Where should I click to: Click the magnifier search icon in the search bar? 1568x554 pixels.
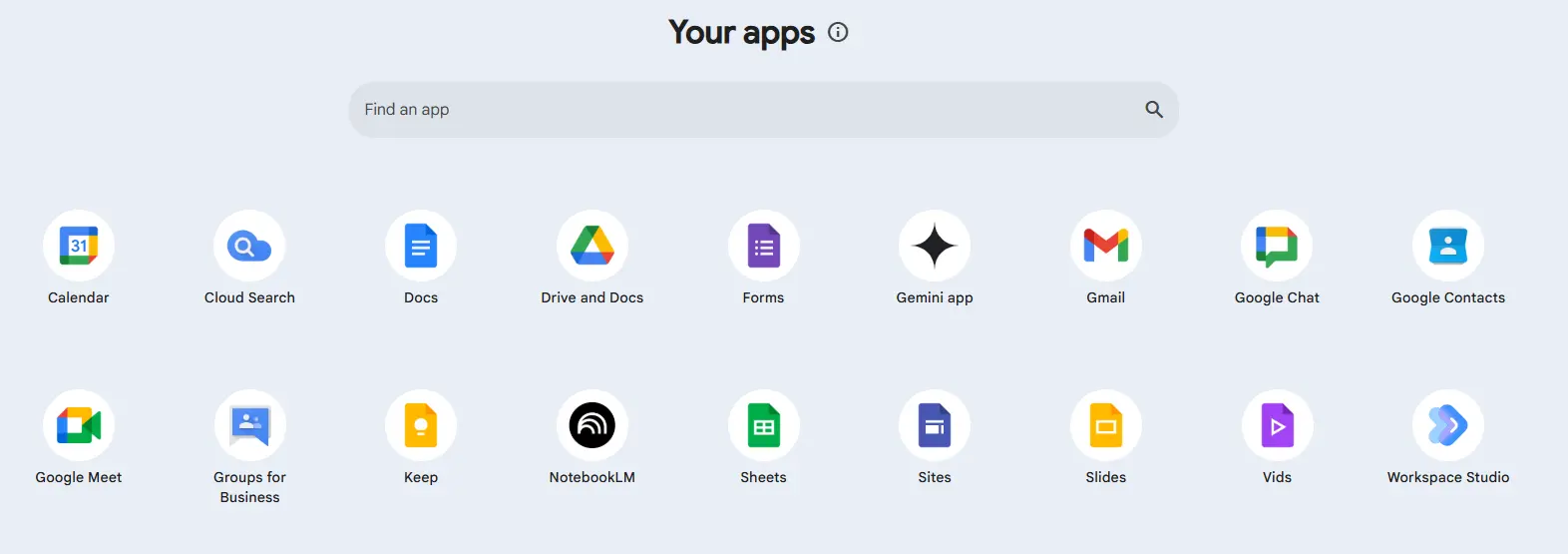(x=1154, y=110)
